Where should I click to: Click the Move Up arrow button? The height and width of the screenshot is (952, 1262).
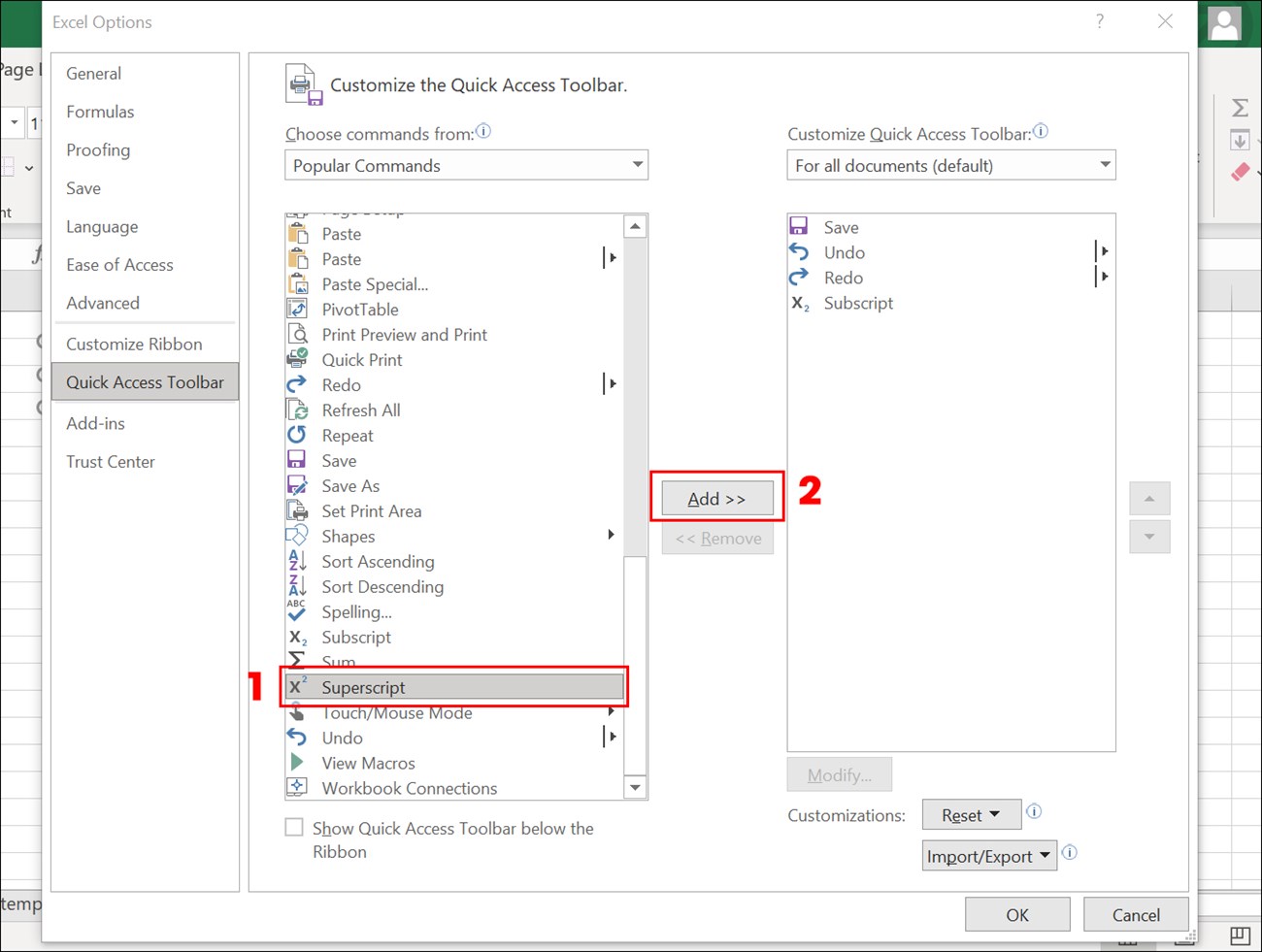(x=1149, y=498)
